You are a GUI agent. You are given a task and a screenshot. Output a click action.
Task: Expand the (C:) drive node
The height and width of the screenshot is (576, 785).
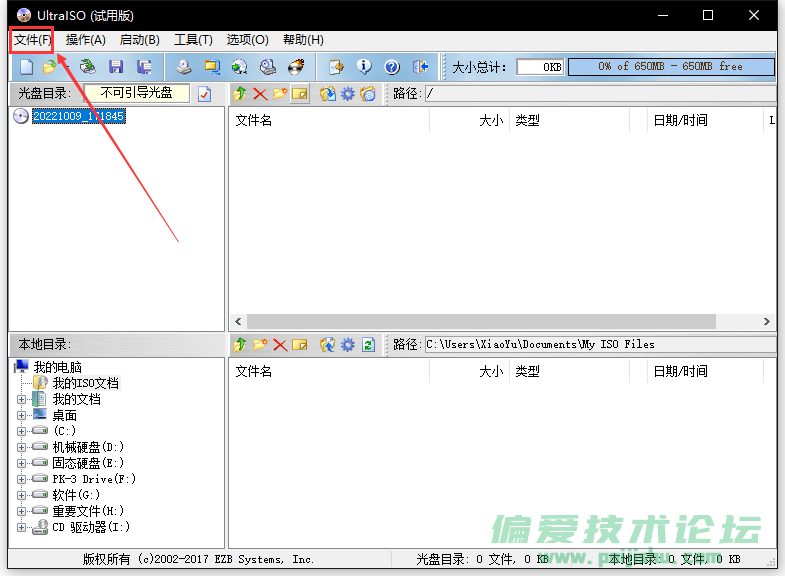pyautogui.click(x=22, y=431)
